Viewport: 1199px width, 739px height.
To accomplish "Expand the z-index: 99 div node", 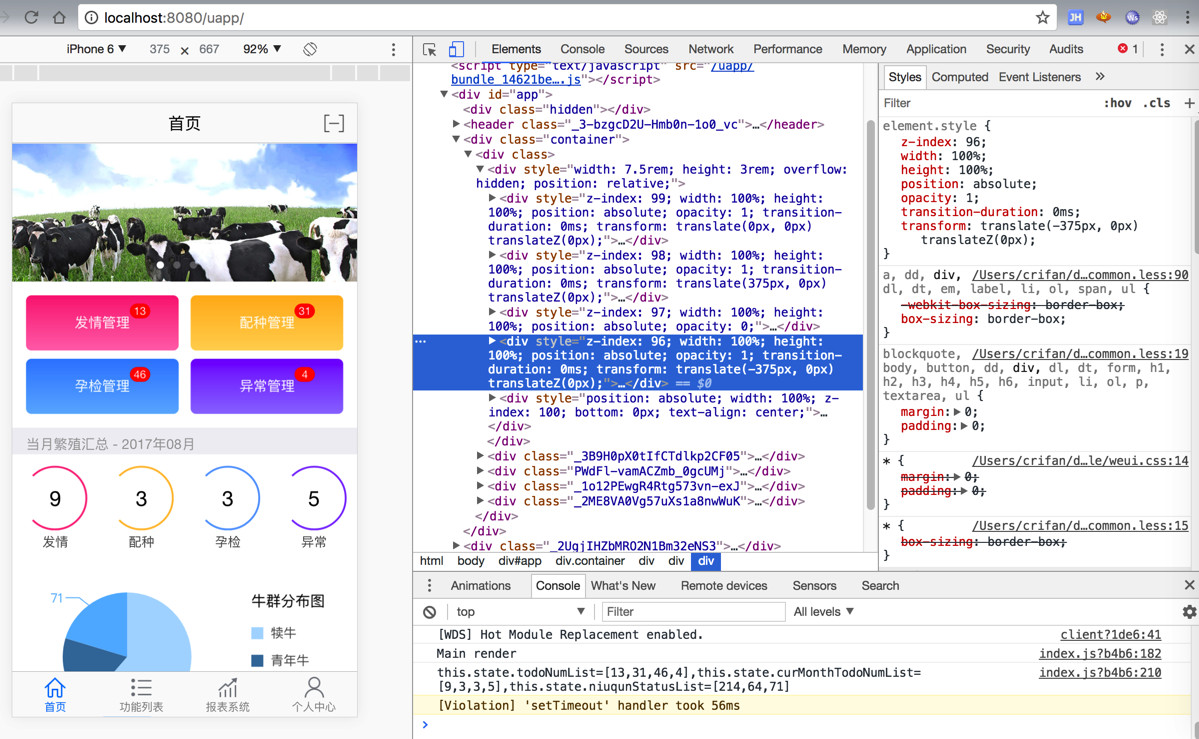I will 493,198.
